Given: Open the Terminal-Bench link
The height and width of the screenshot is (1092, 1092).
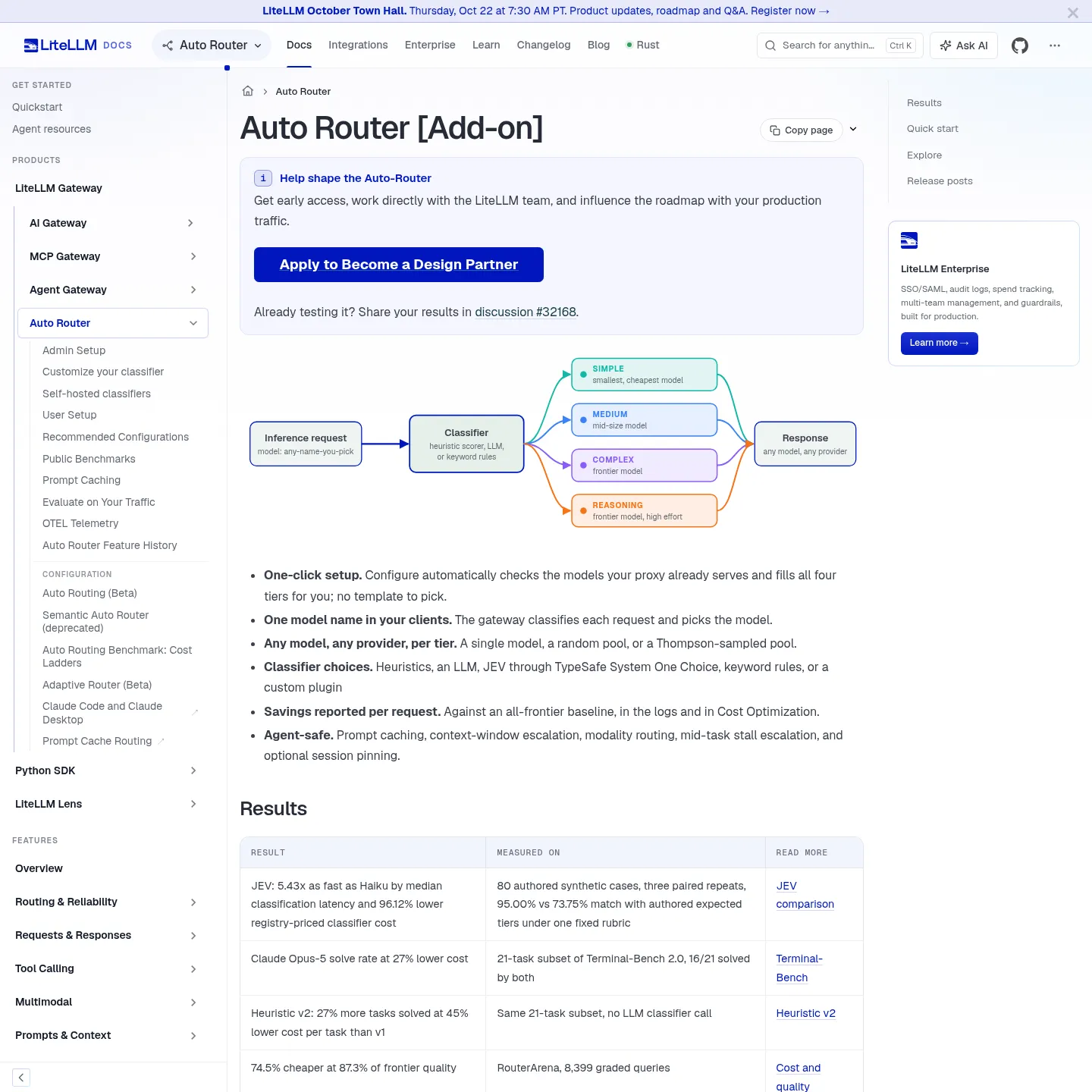Looking at the screenshot, I should pos(799,968).
